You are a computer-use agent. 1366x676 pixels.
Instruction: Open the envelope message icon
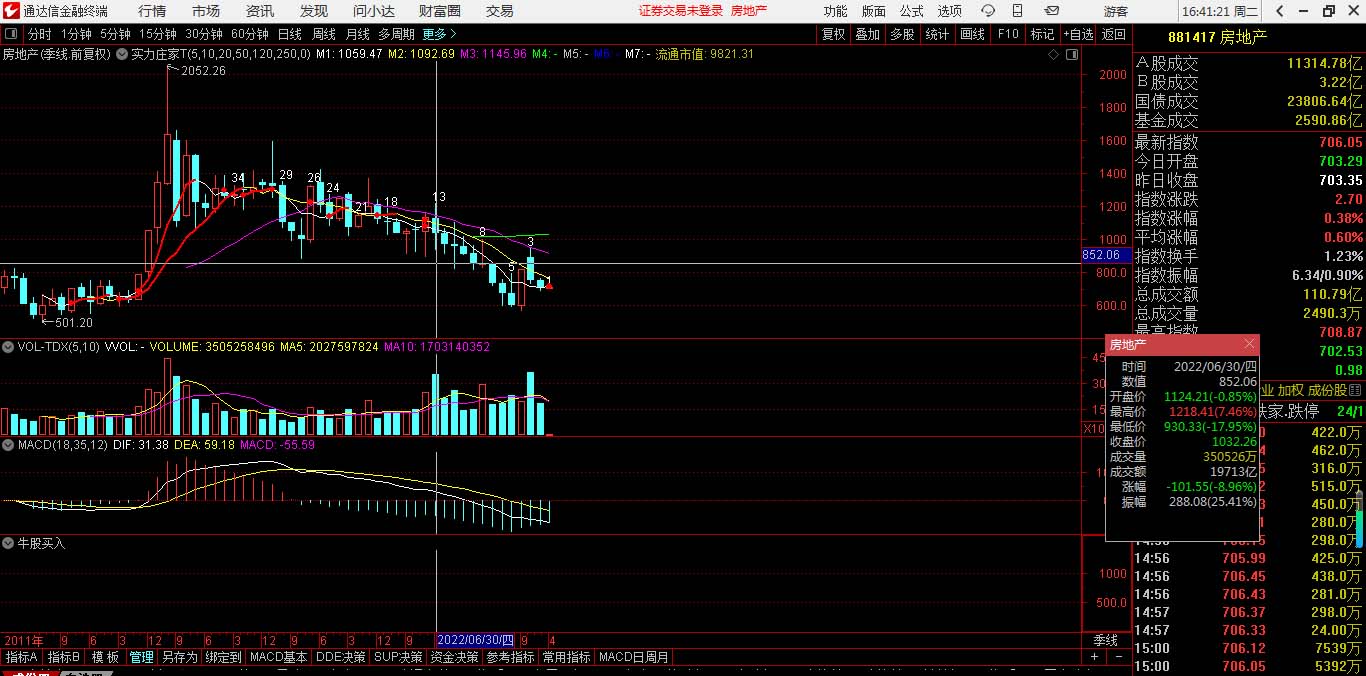coord(1051,11)
